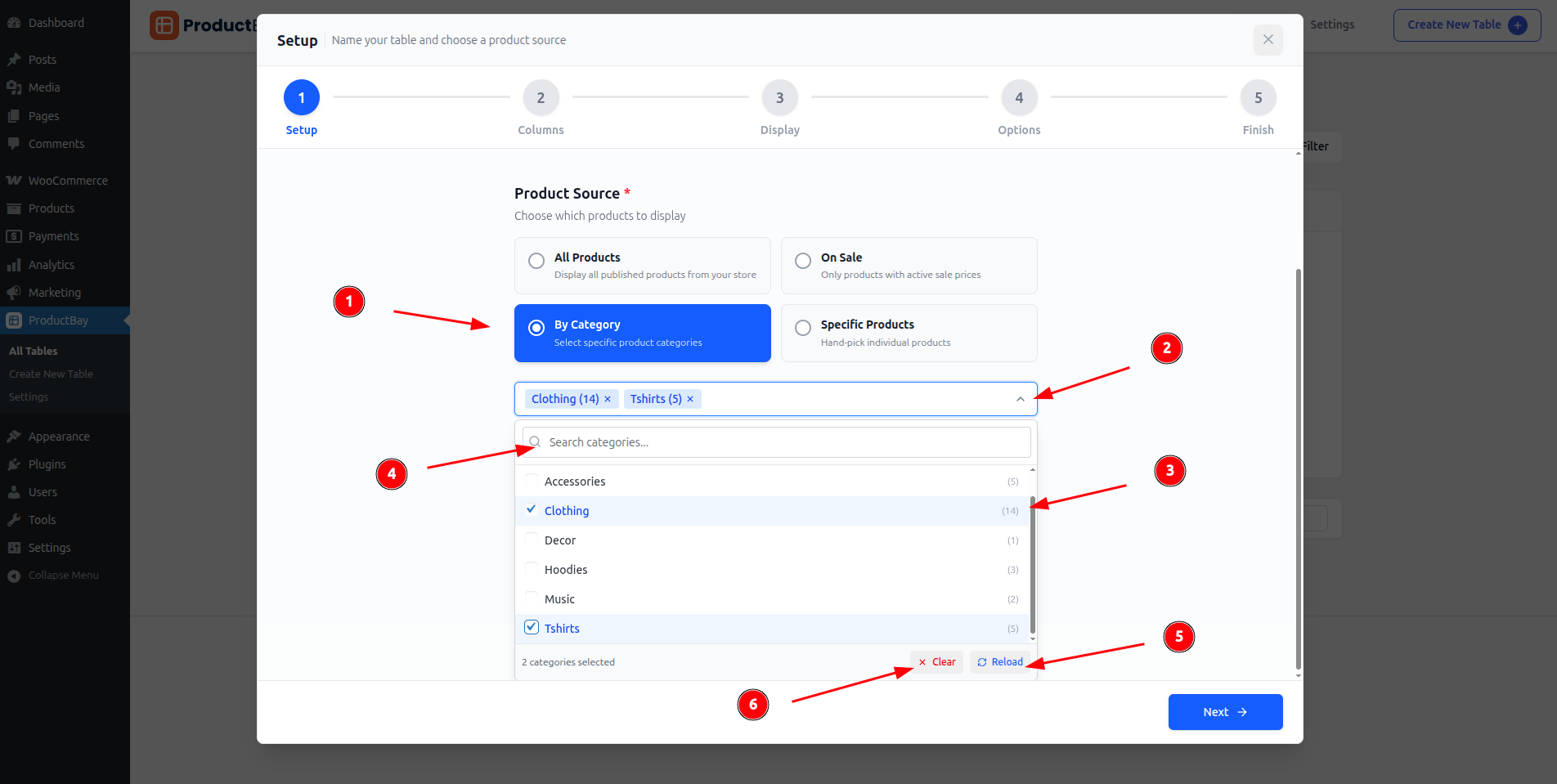Viewport: 1557px width, 784px height.
Task: Open Plugins from the sidebar icon
Action: 14,464
